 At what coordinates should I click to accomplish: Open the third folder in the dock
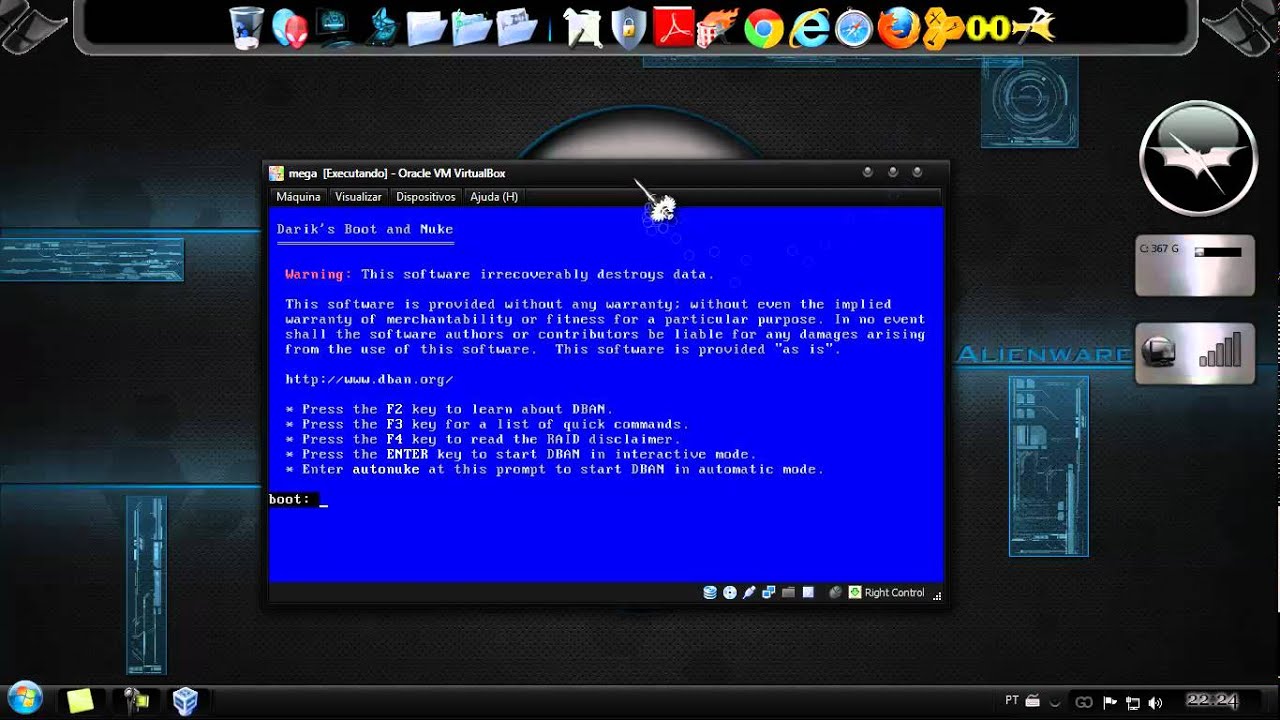click(x=517, y=28)
